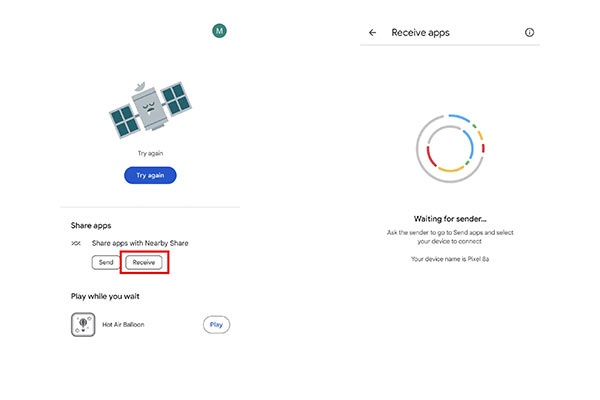The image size is (600, 400).
Task: Click the Nearby Share icon
Action: 77,243
